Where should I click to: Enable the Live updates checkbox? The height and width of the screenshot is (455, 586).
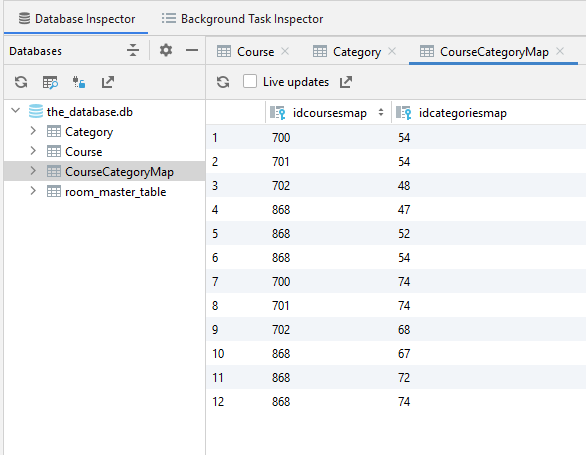click(250, 81)
